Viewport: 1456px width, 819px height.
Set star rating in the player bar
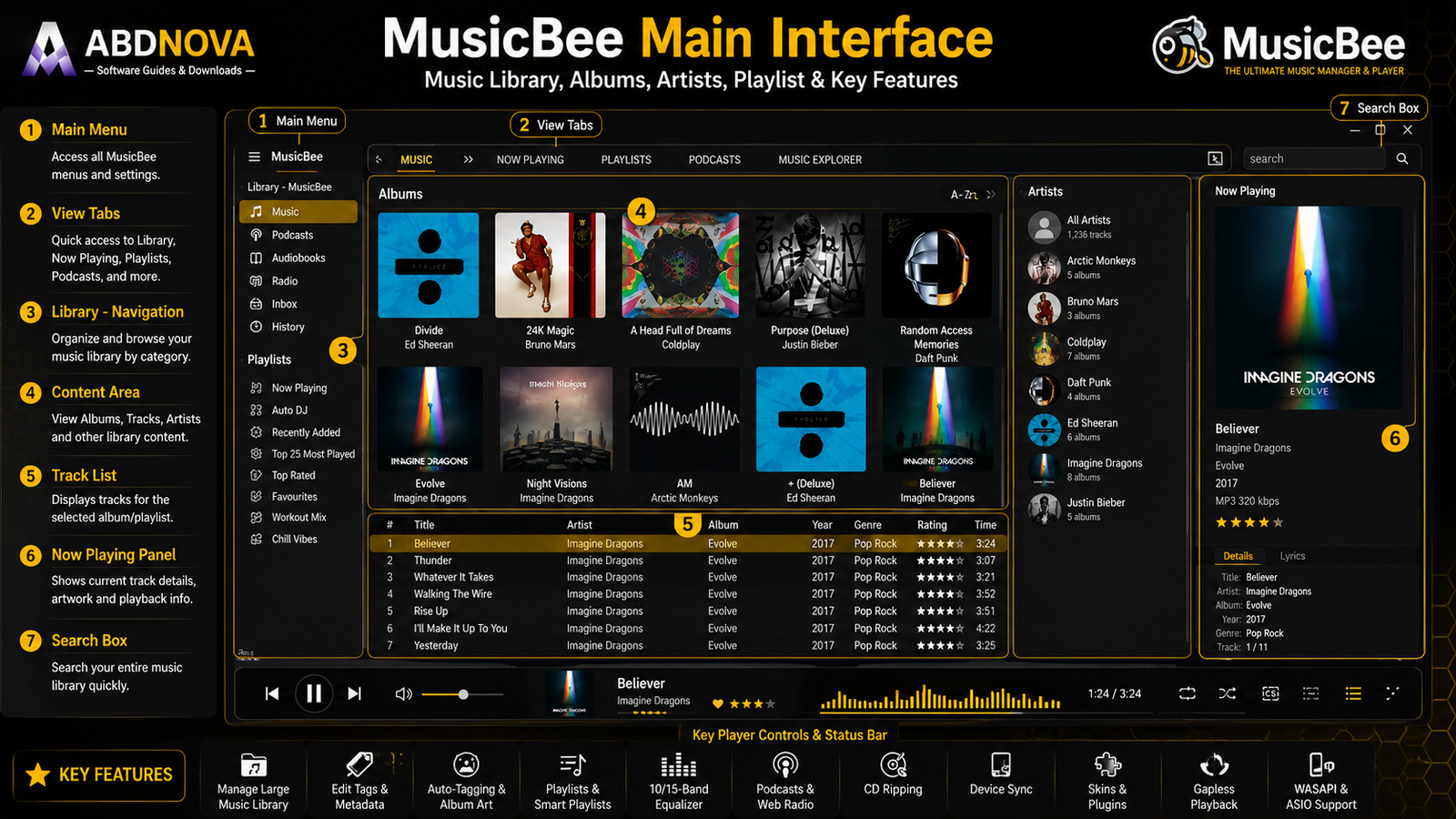(x=752, y=703)
